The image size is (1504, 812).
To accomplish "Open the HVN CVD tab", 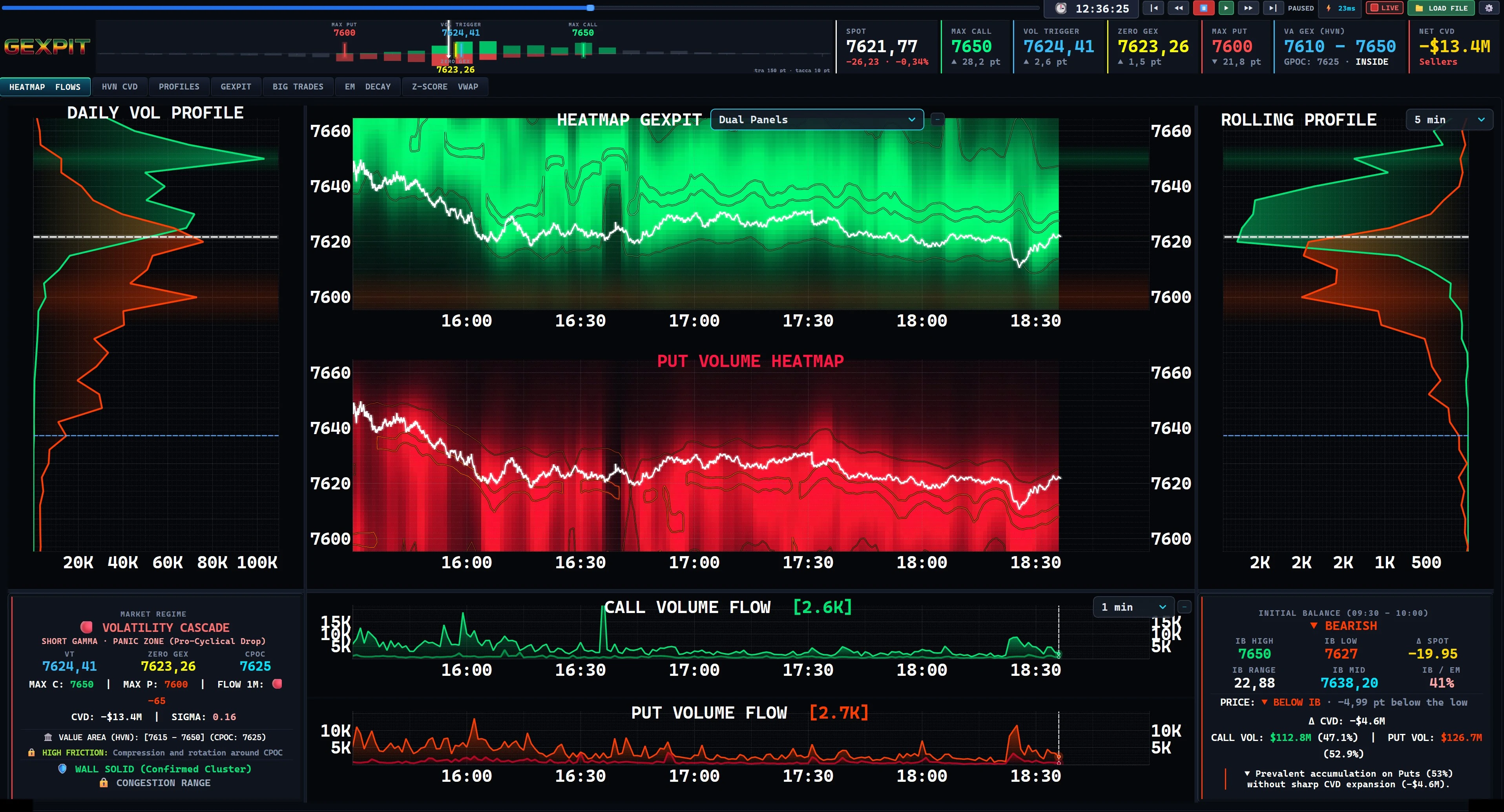I will [x=120, y=87].
